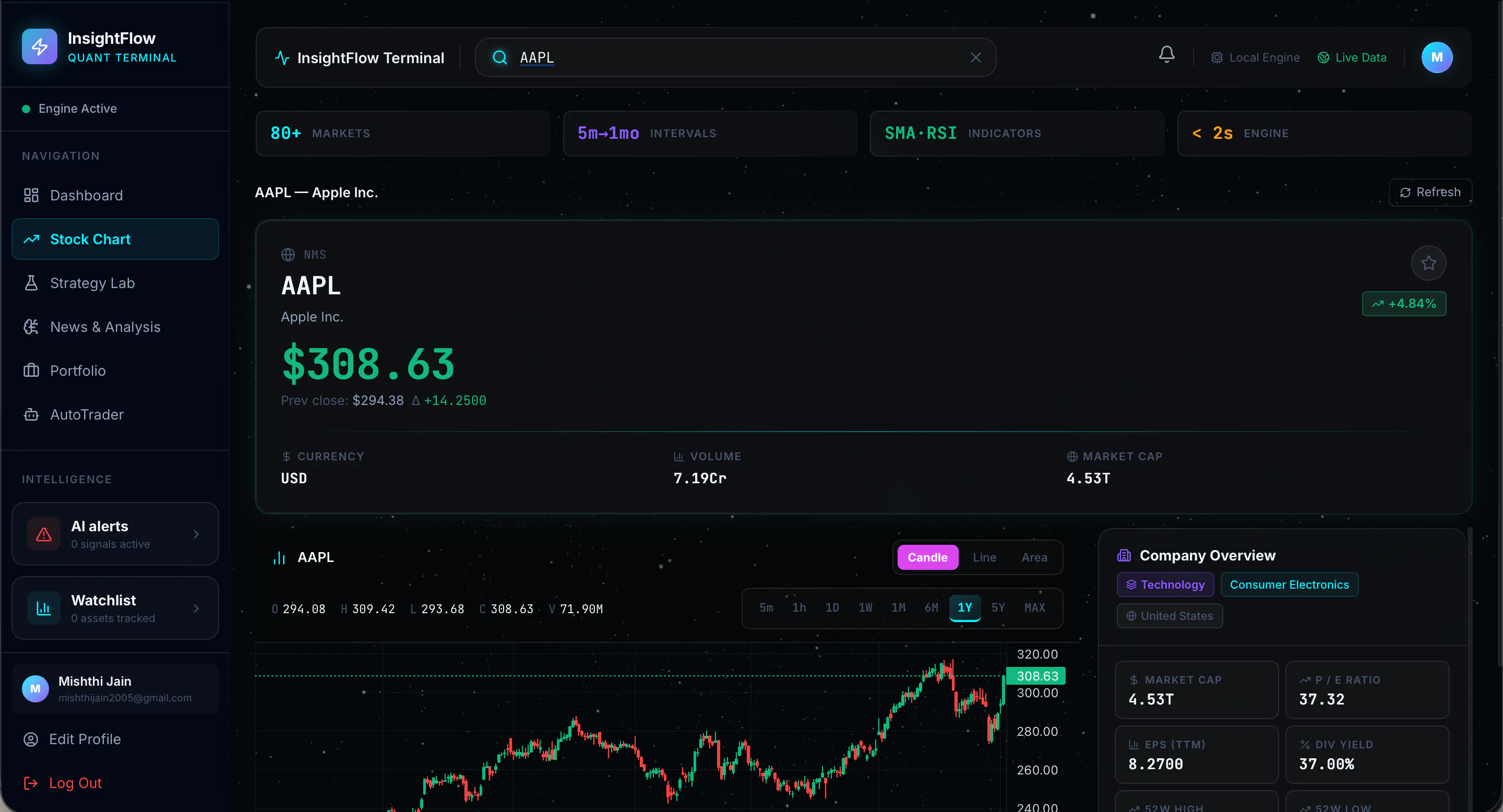Click the United States tag
This screenshot has height=812, width=1503.
point(1169,616)
